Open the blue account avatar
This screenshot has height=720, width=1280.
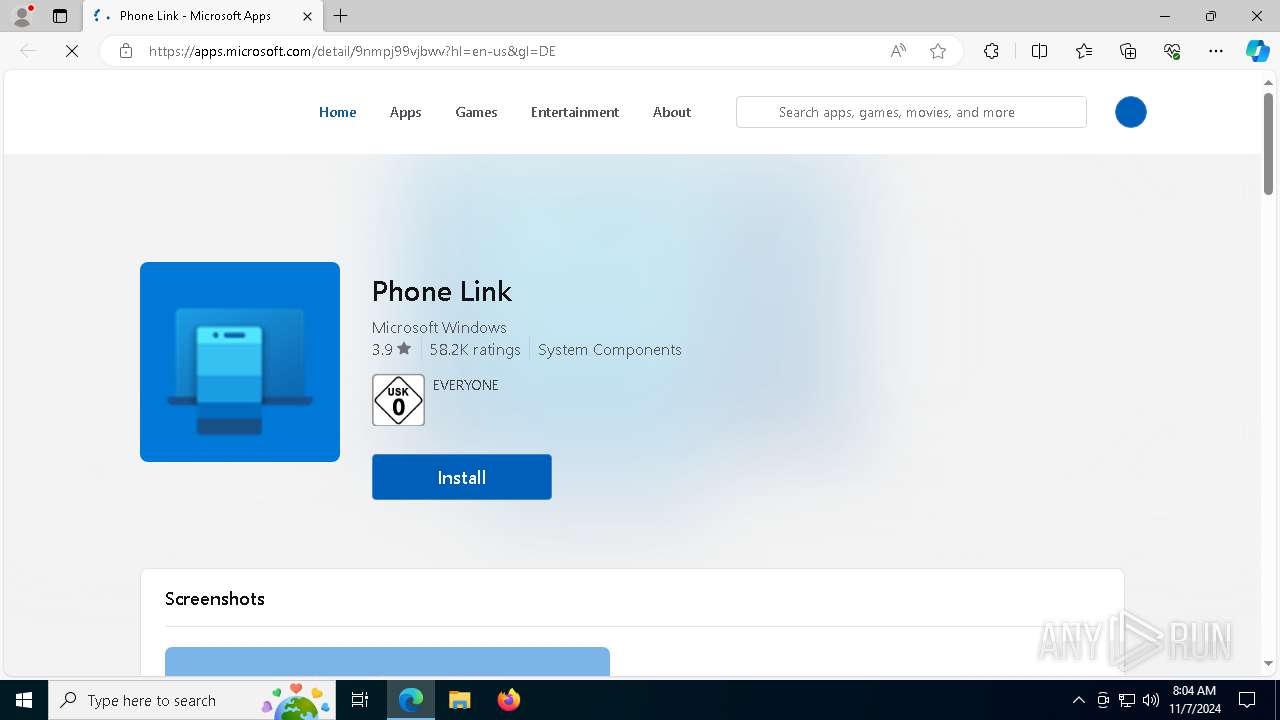coord(1131,112)
